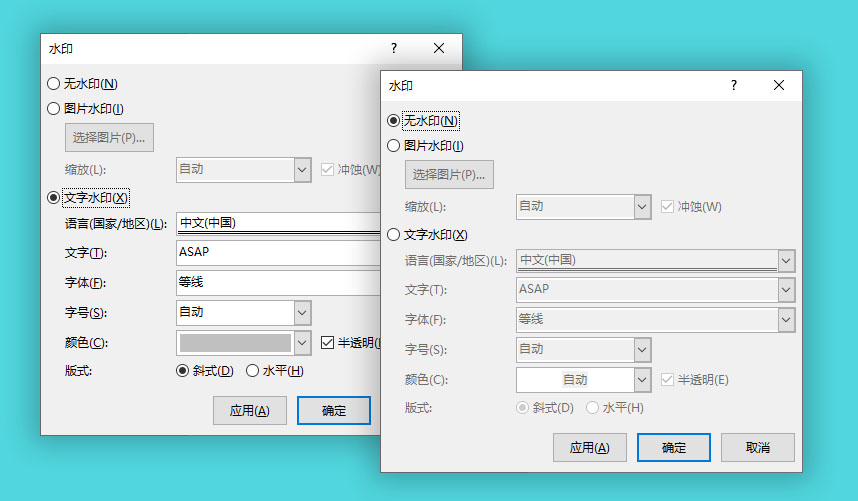Image resolution: width=858 pixels, height=501 pixels.
Task: Click 水印 title of back dialog
Action: pyautogui.click(x=61, y=49)
